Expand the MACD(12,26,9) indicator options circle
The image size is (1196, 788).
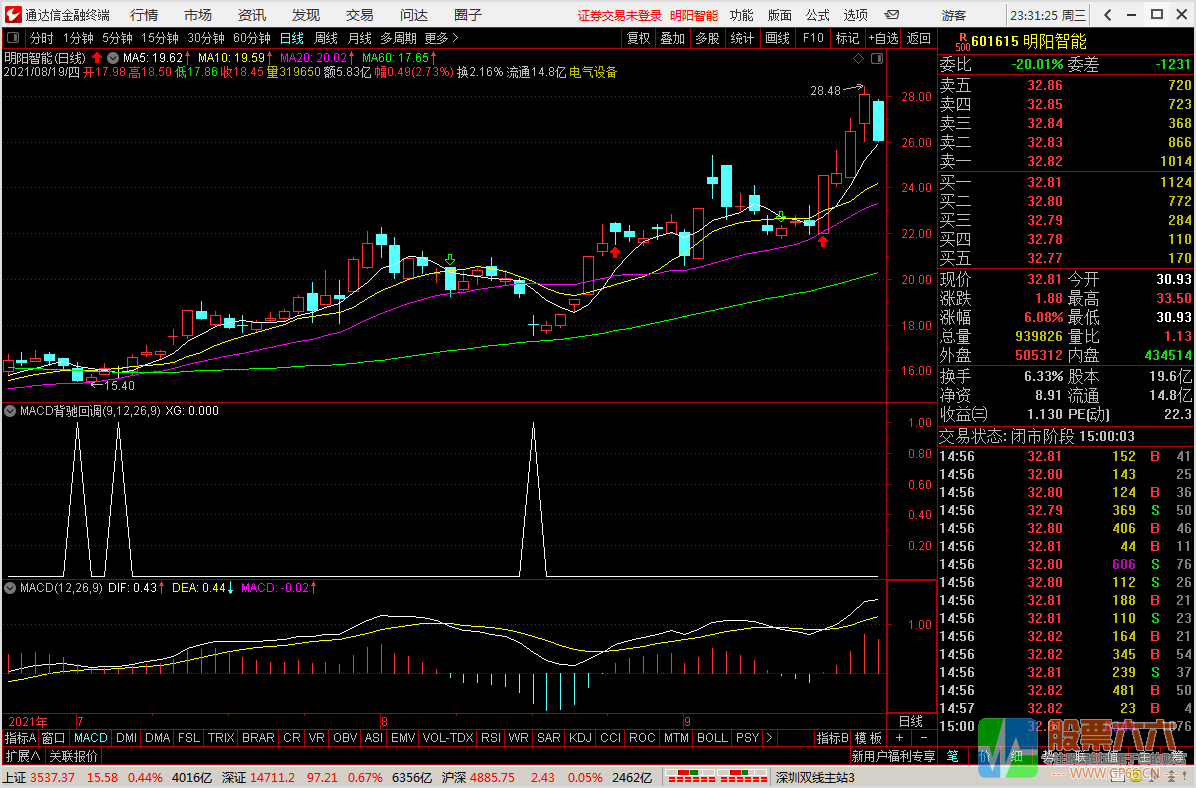[x=10, y=588]
